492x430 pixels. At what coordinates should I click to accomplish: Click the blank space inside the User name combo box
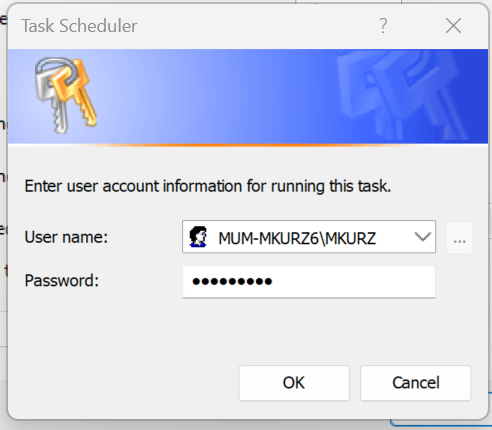[x=395, y=237]
